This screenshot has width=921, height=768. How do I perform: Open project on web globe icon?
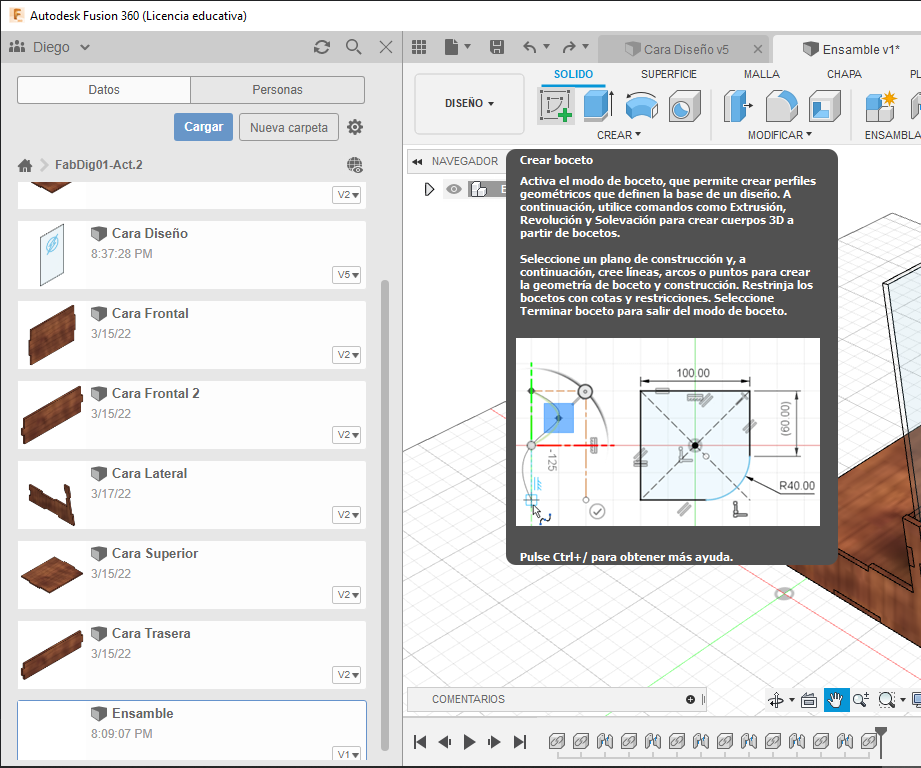click(x=355, y=165)
